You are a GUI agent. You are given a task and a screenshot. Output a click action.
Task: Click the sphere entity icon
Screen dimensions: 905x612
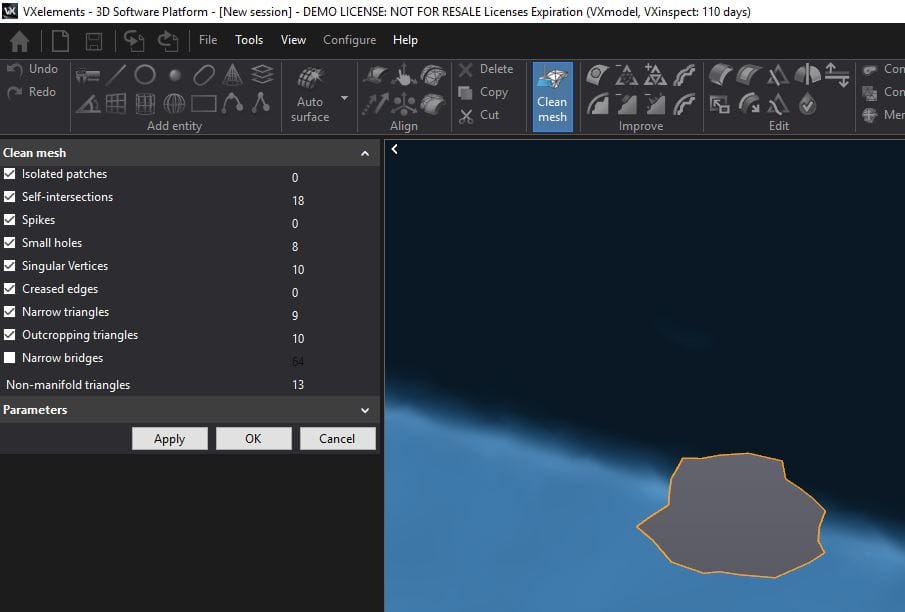point(175,75)
